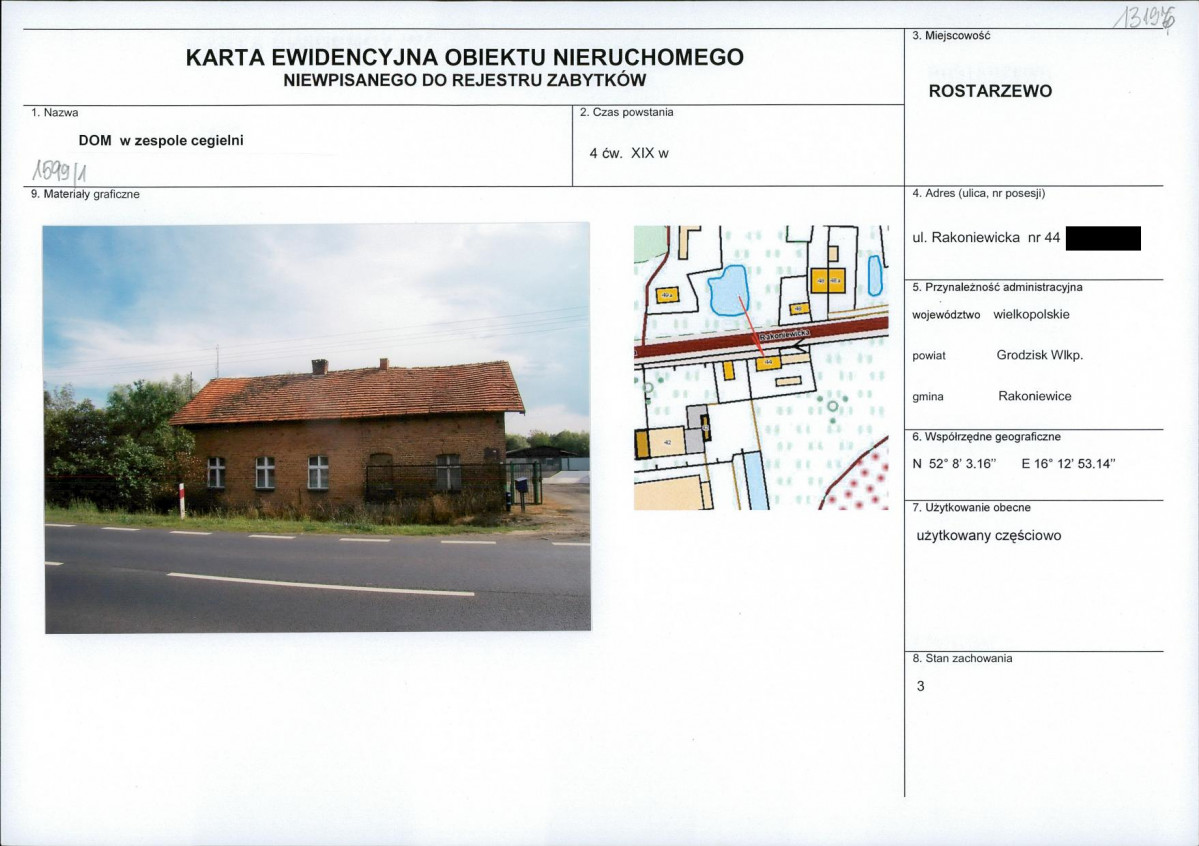Select the address ul. Rakoniewicka nr 44

(986, 238)
